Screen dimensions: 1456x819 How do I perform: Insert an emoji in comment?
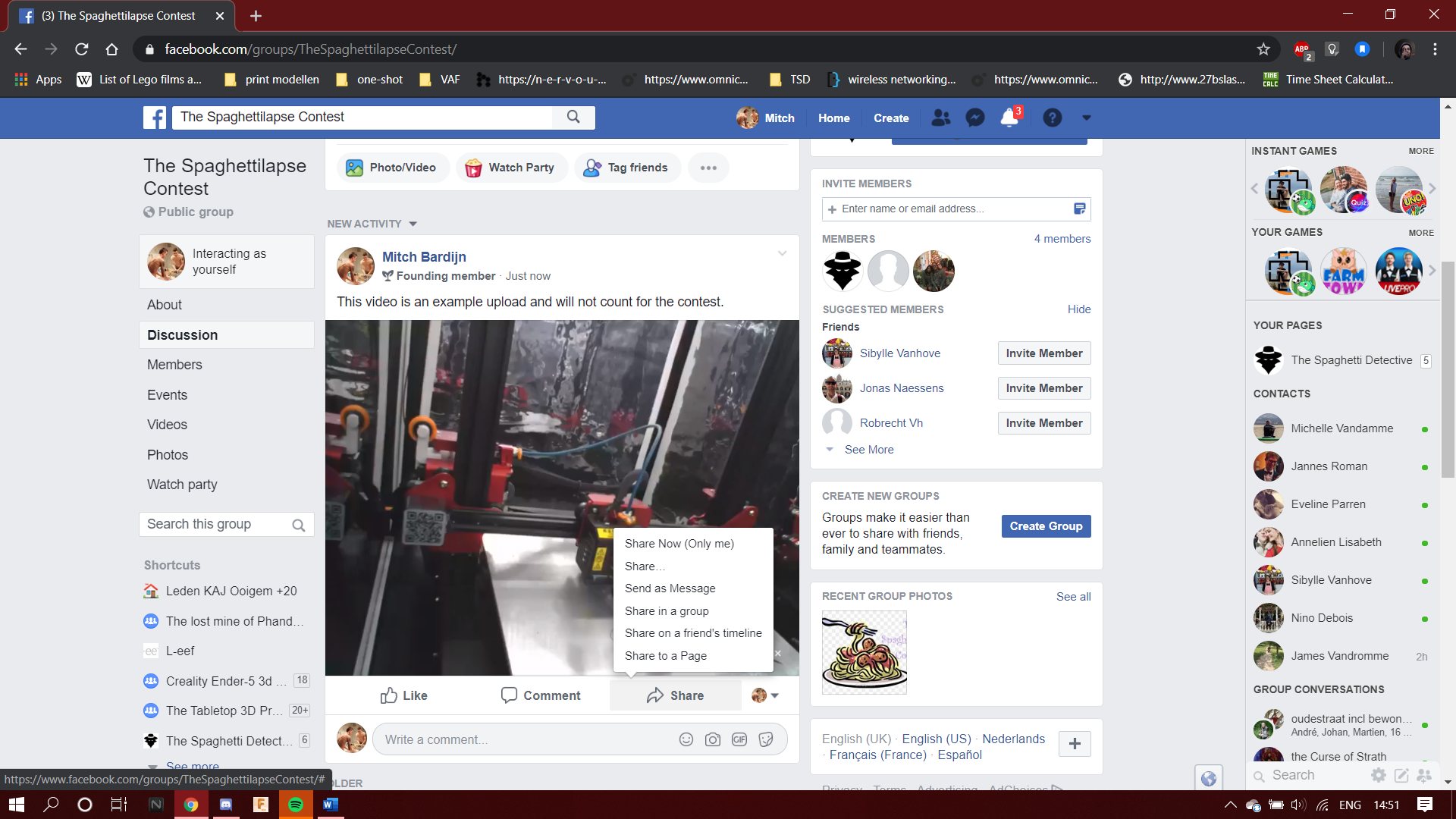click(x=686, y=739)
